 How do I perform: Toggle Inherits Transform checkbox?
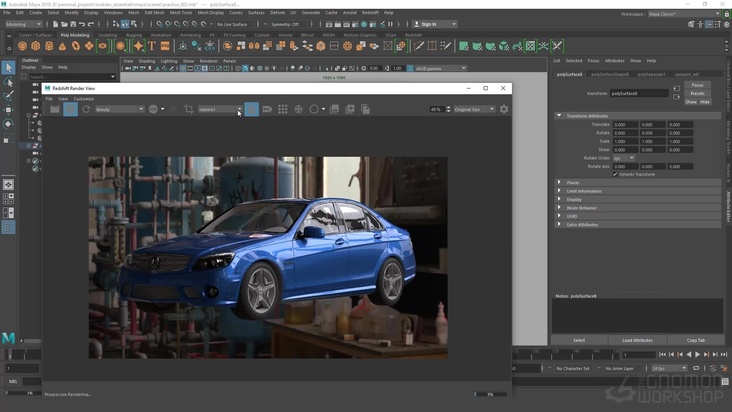615,175
